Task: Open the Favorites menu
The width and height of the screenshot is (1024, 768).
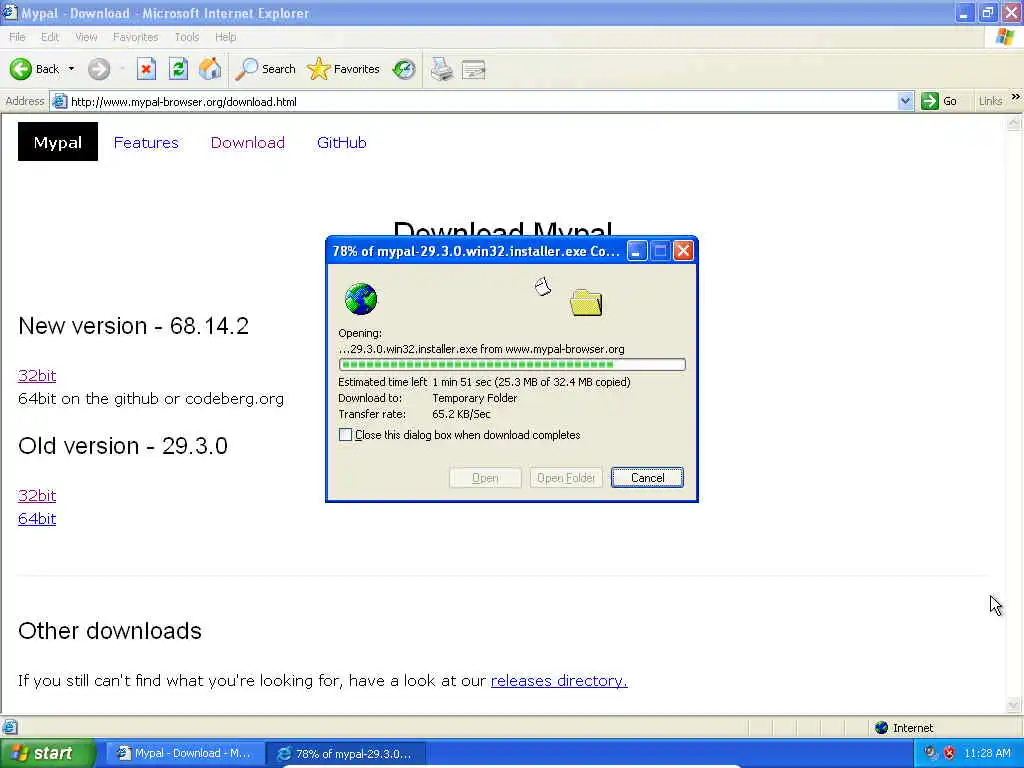Action: pos(135,37)
